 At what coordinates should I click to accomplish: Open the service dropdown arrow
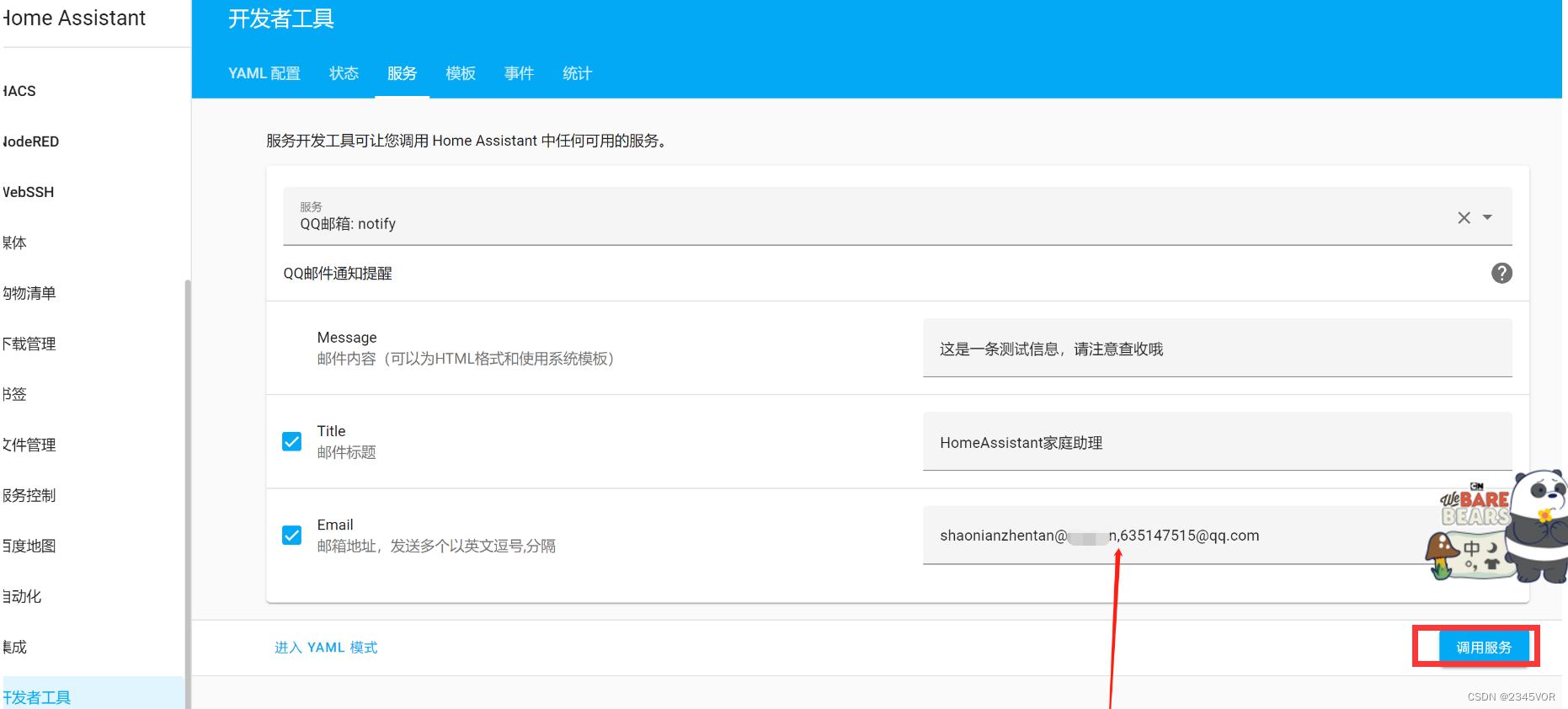point(1487,217)
